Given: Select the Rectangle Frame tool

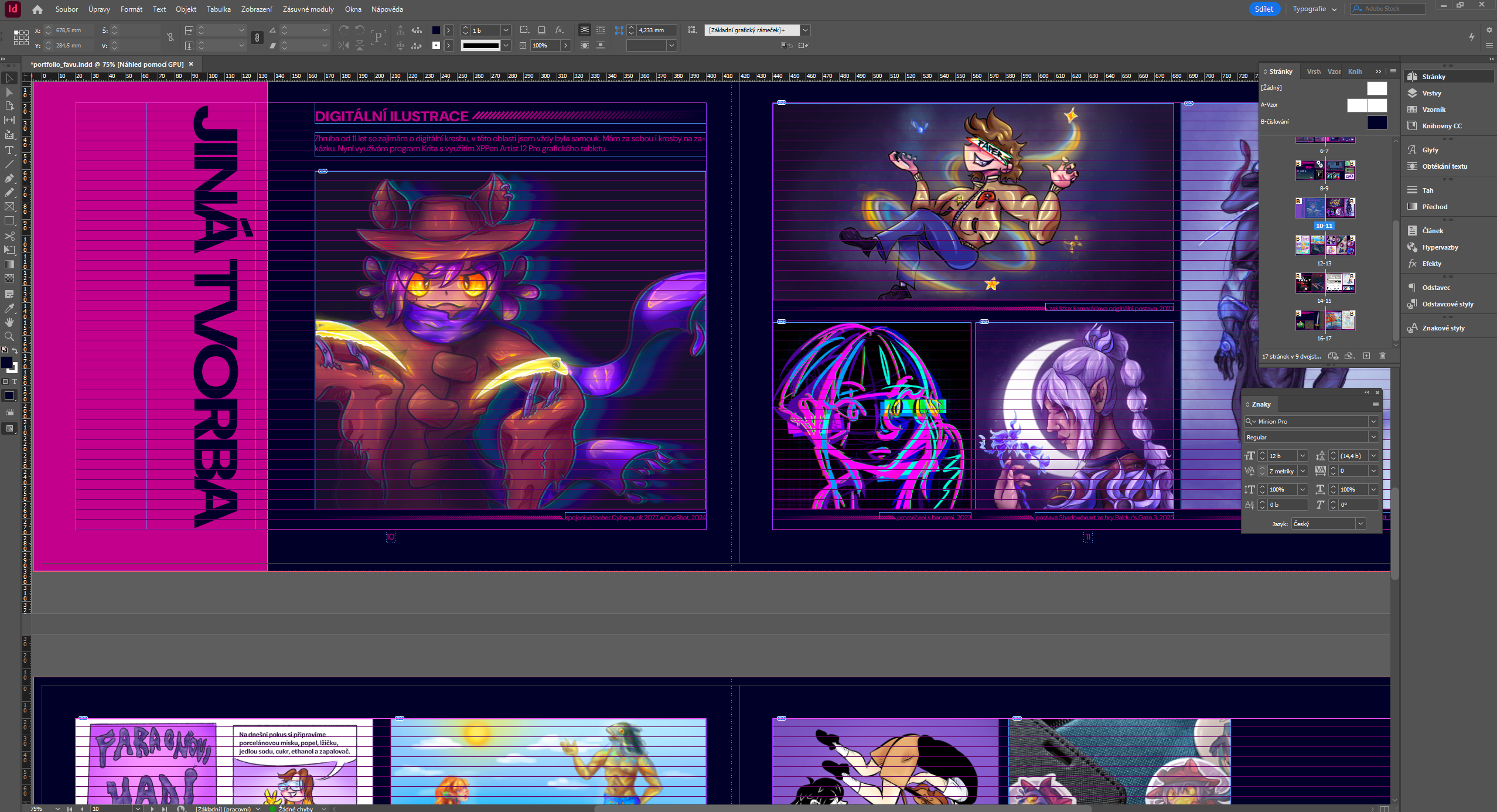Looking at the screenshot, I should [x=9, y=207].
